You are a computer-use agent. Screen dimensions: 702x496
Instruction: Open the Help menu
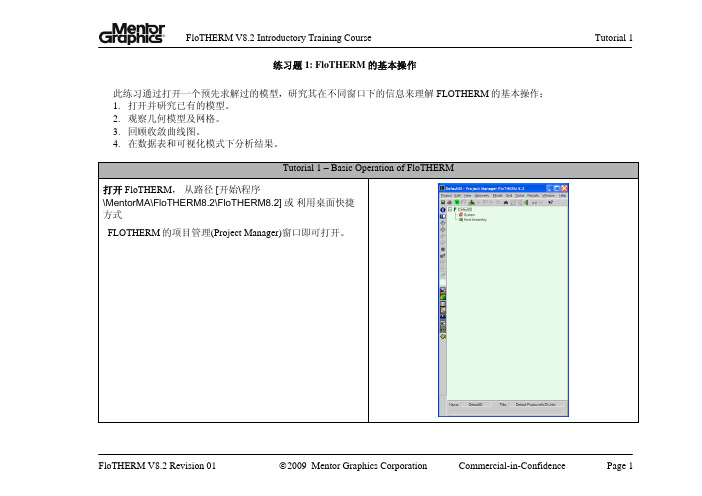[x=562, y=196]
